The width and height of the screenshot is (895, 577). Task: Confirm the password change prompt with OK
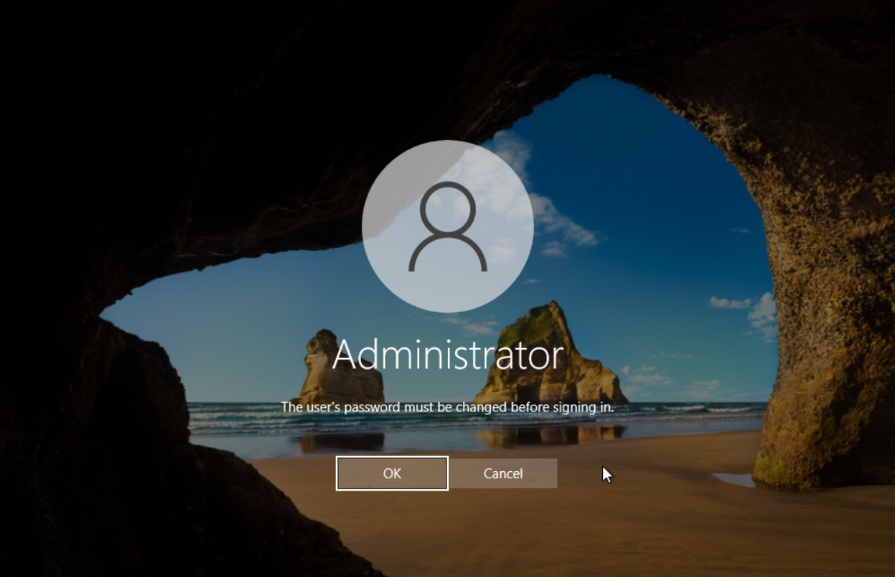392,473
